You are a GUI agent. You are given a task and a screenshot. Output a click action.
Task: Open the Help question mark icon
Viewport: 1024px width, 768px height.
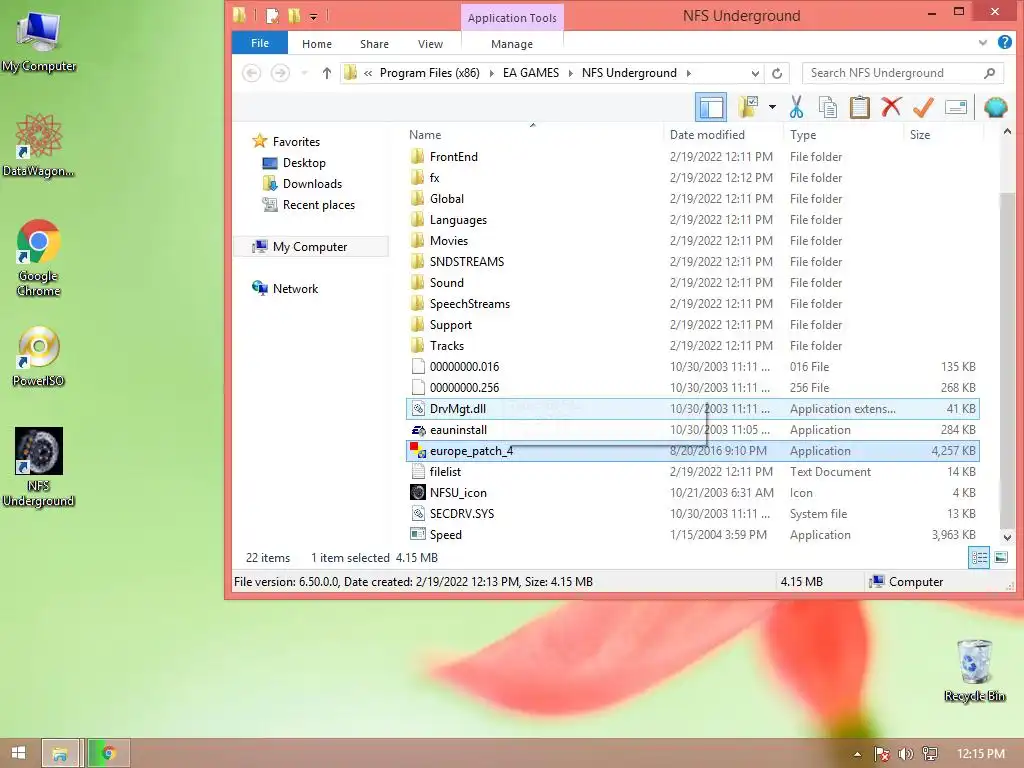pyautogui.click(x=1004, y=42)
